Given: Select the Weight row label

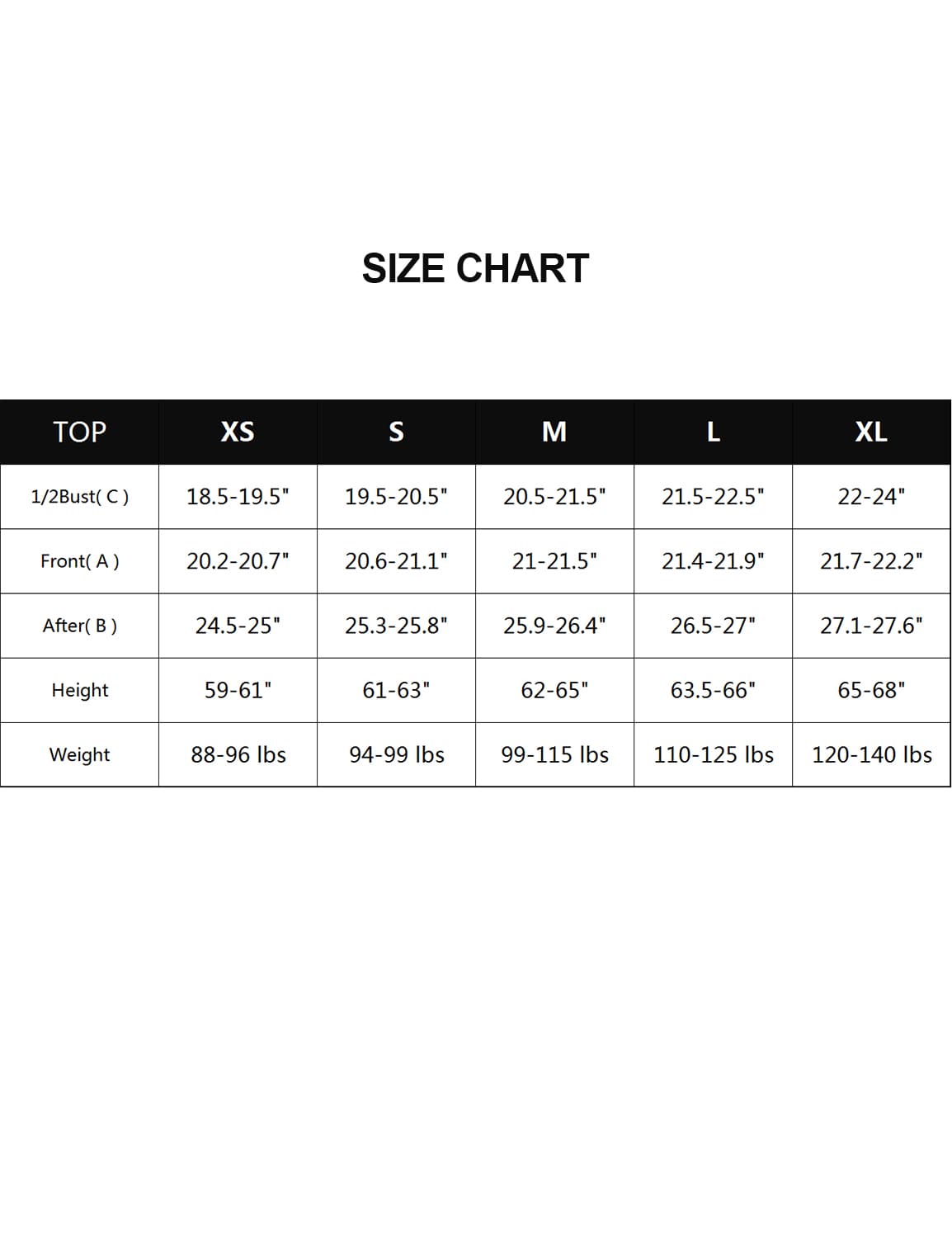Looking at the screenshot, I should (x=79, y=754).
